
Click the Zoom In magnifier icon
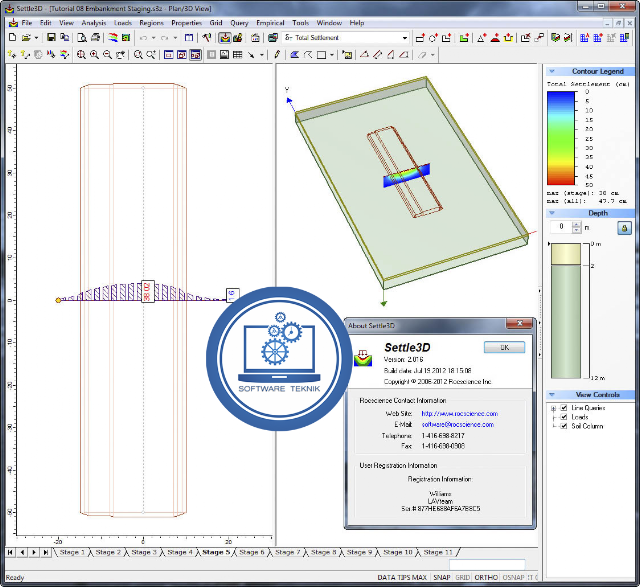point(94,54)
